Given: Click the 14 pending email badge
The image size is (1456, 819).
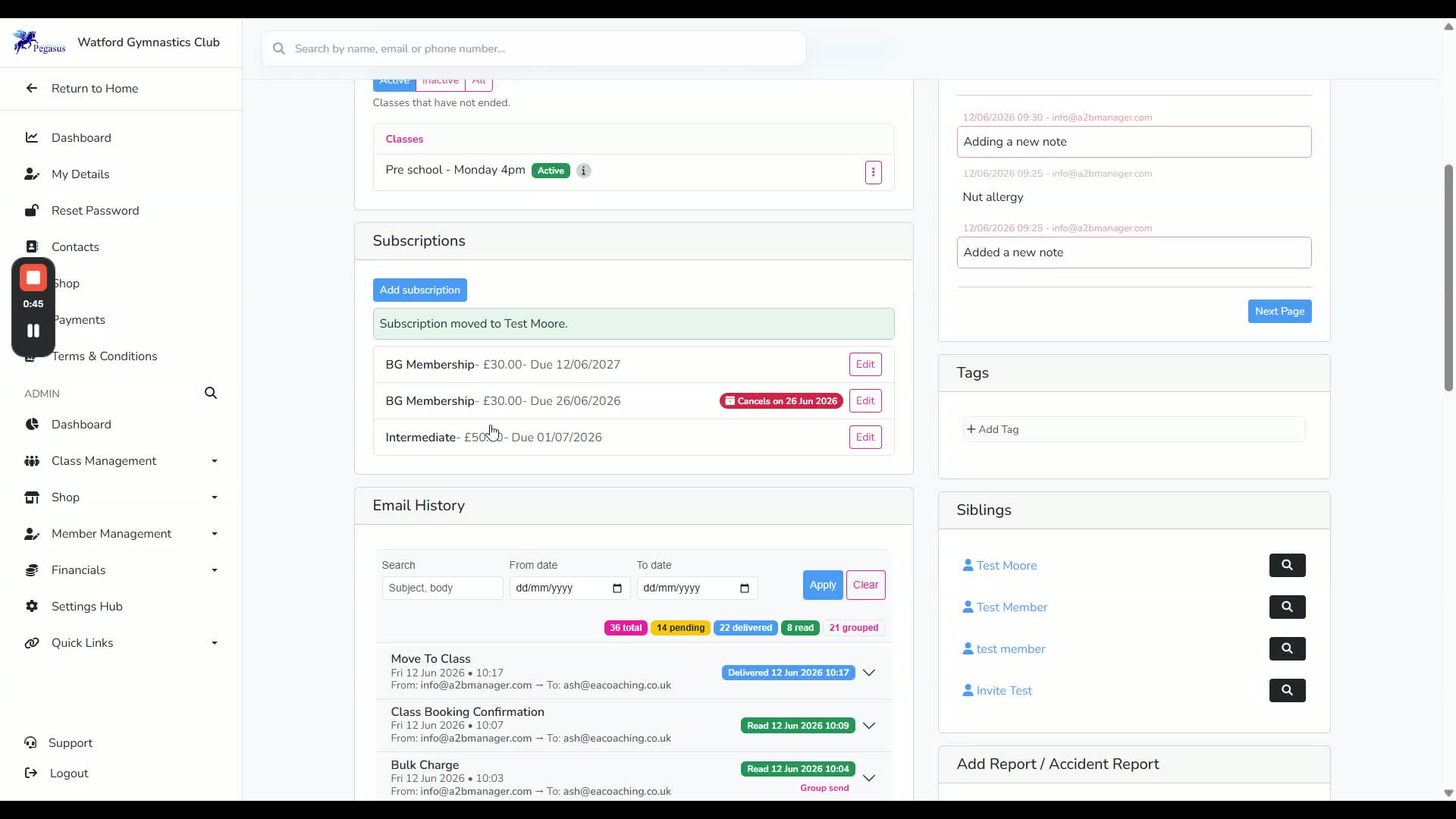Looking at the screenshot, I should click(680, 628).
